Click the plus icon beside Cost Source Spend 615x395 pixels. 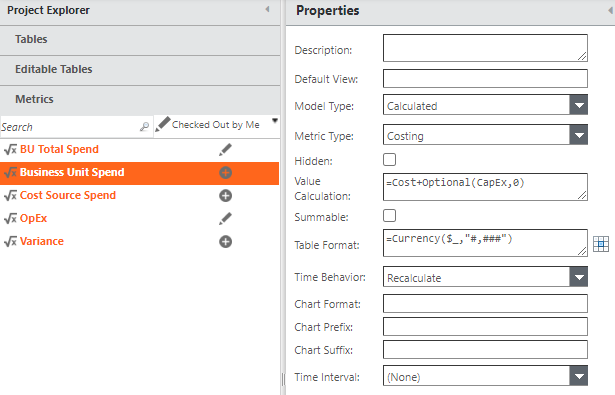226,196
